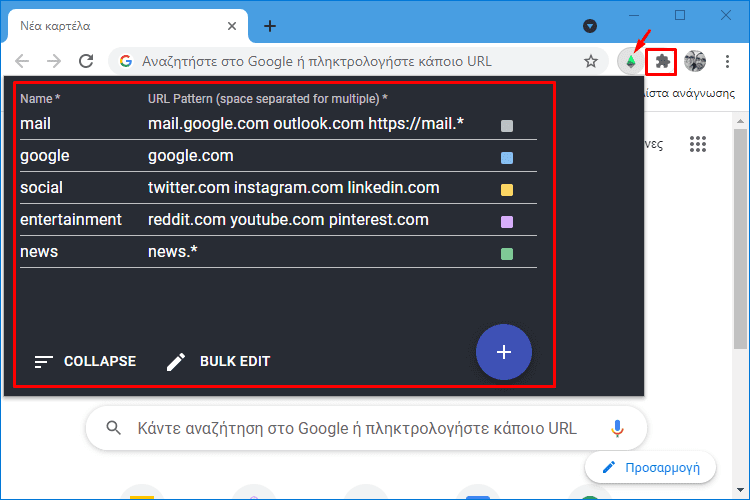Open the user profile avatar
The width and height of the screenshot is (750, 500).
(695, 61)
